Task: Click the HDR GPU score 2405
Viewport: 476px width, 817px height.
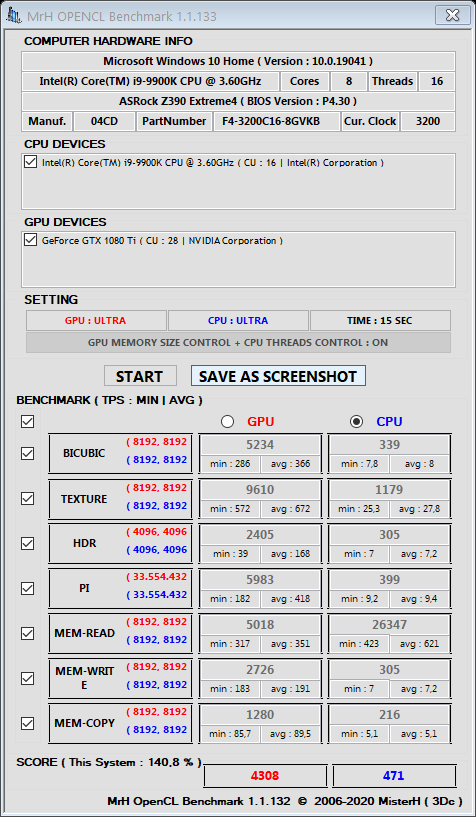Action: 260,535
